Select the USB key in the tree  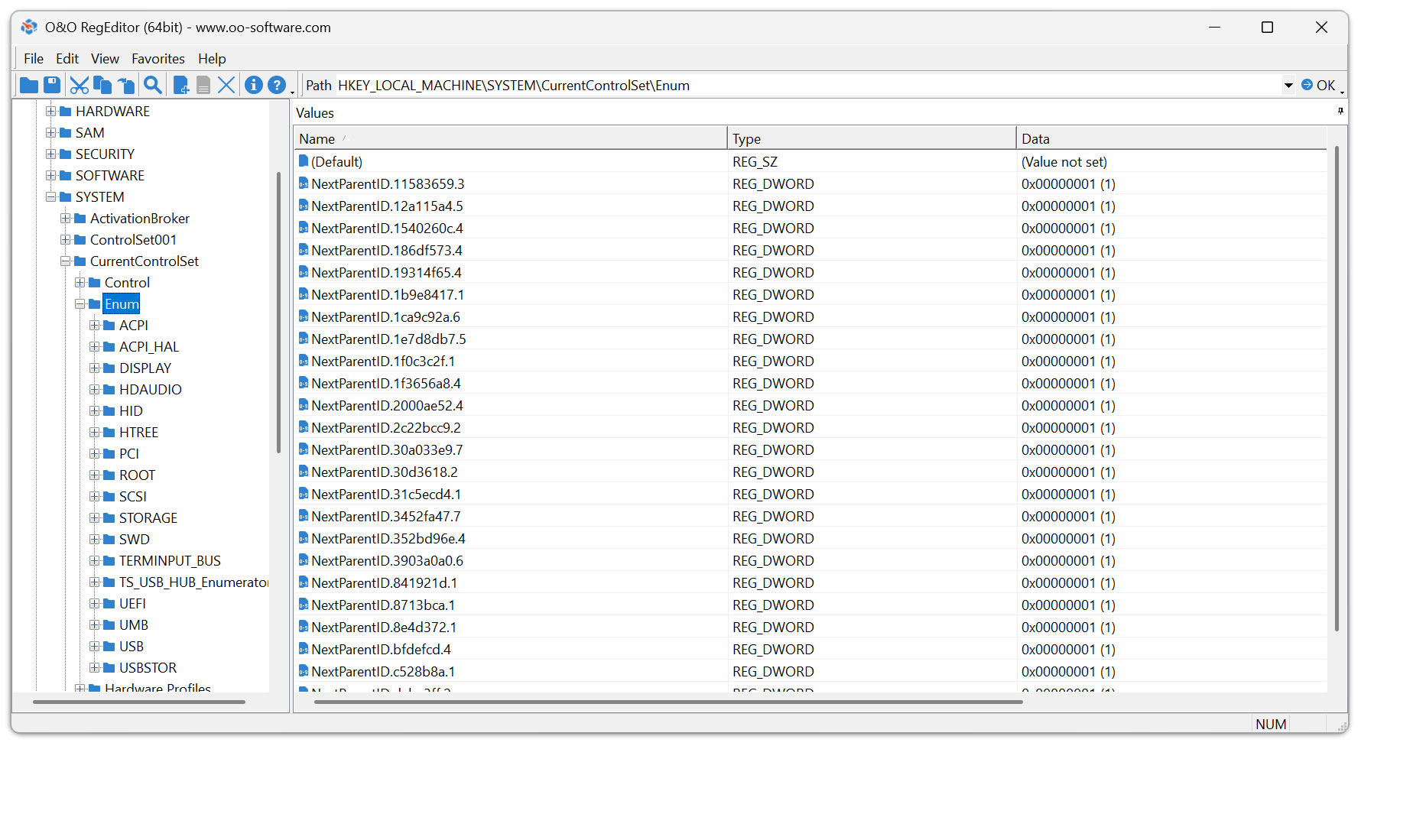coord(132,646)
